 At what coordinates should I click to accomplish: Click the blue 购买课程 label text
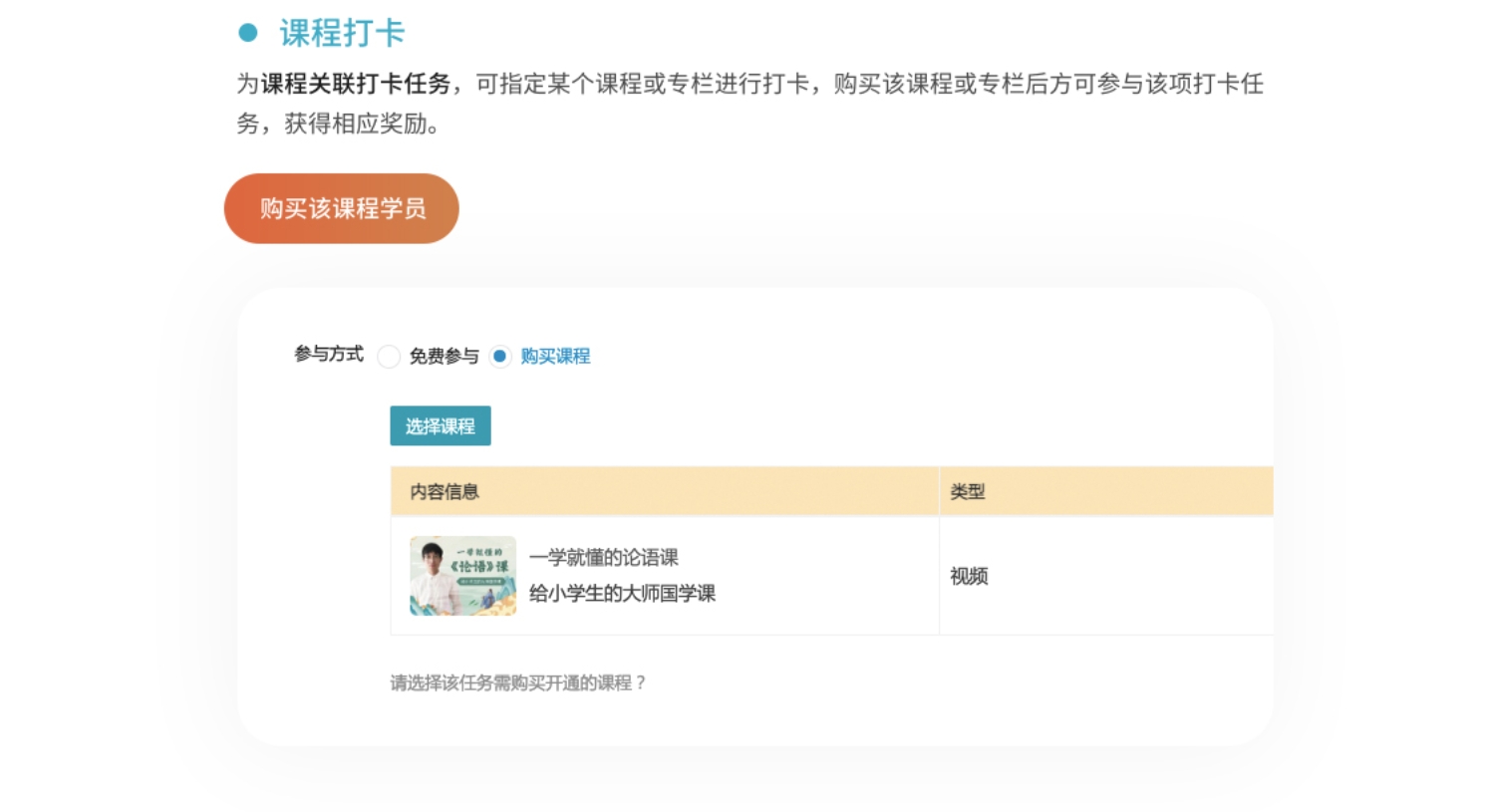point(555,357)
